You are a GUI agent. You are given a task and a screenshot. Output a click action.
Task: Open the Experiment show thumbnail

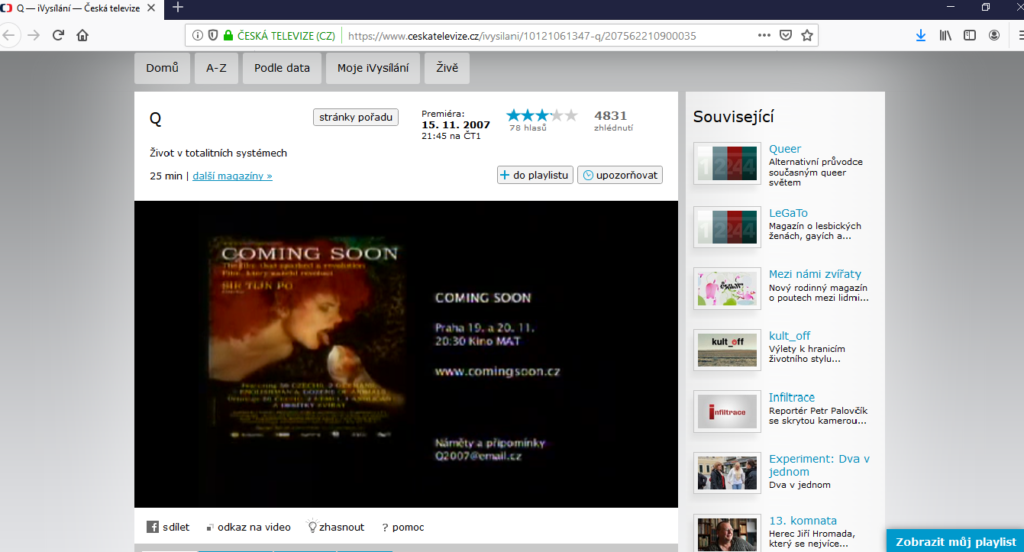click(x=727, y=473)
